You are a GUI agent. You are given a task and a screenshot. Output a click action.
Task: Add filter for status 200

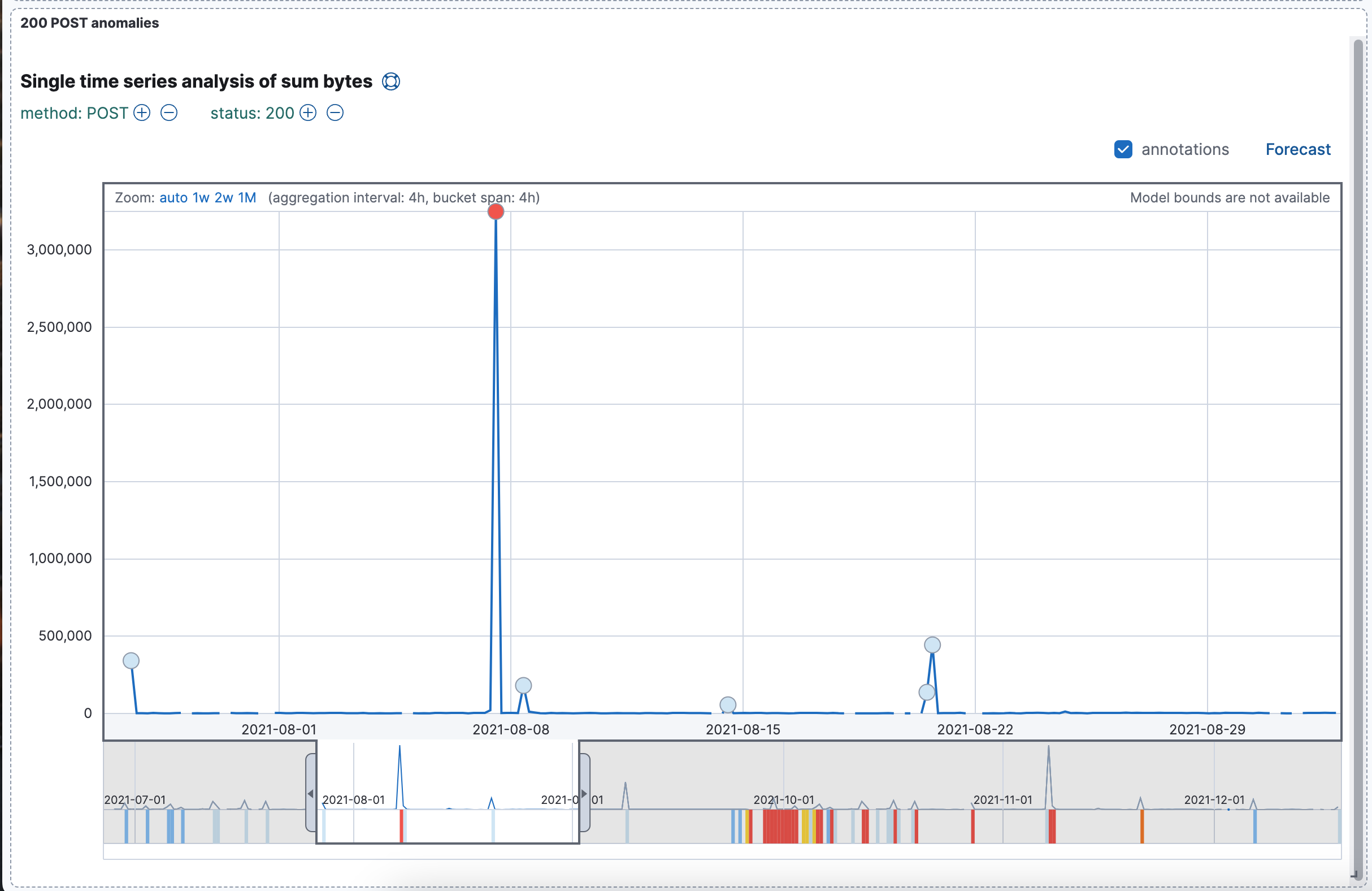(308, 113)
